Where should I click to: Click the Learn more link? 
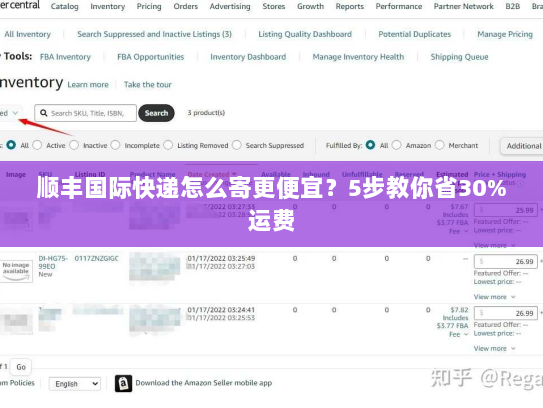click(88, 85)
